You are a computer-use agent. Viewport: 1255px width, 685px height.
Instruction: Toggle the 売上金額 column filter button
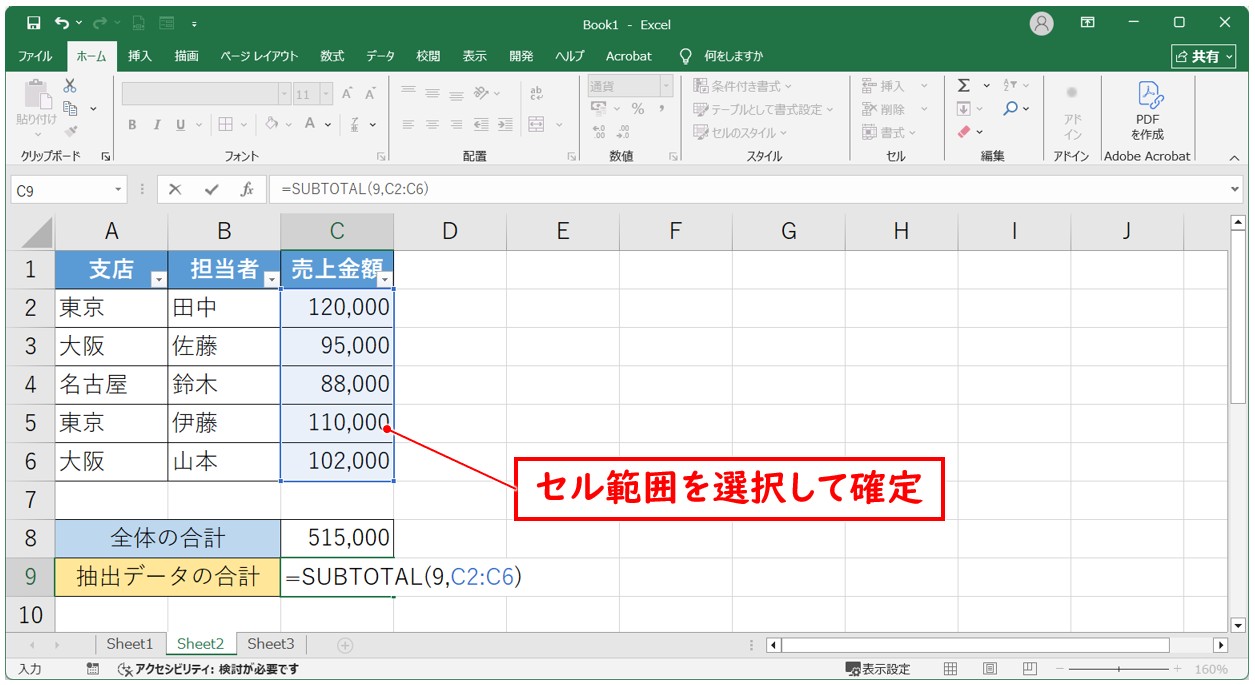point(384,280)
